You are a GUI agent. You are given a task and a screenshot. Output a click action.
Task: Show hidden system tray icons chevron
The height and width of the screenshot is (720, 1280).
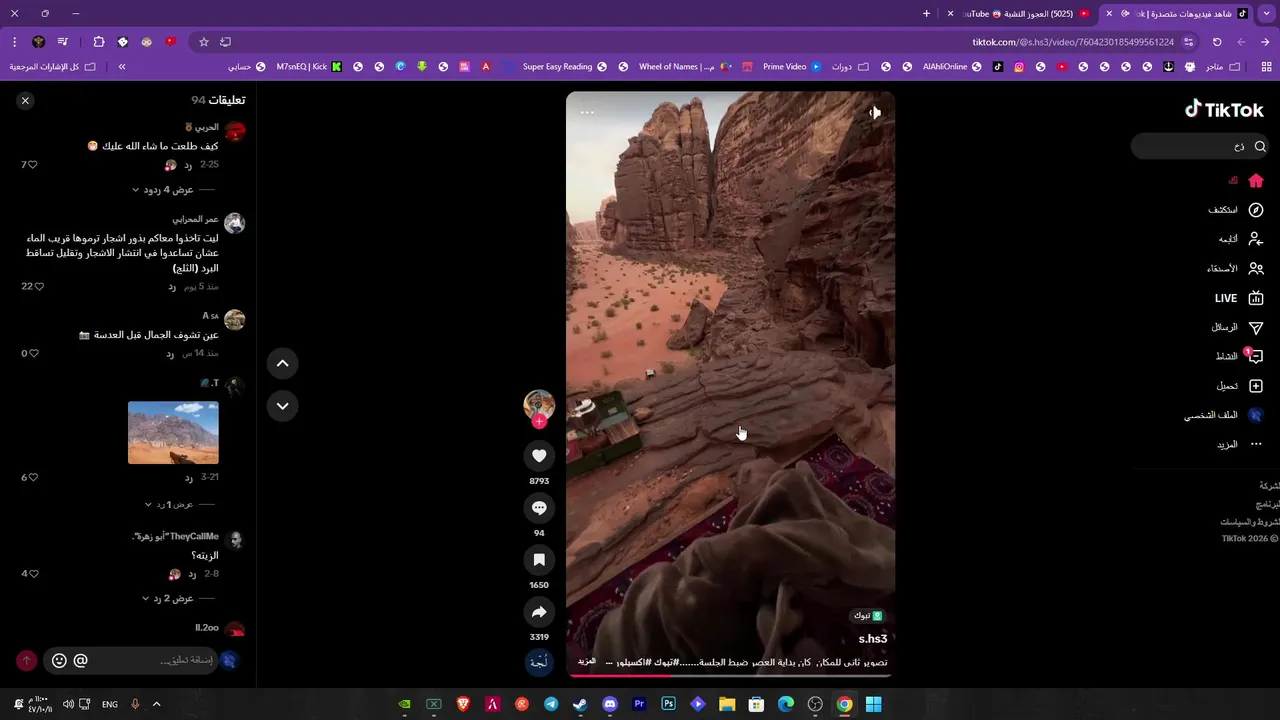pos(156,704)
